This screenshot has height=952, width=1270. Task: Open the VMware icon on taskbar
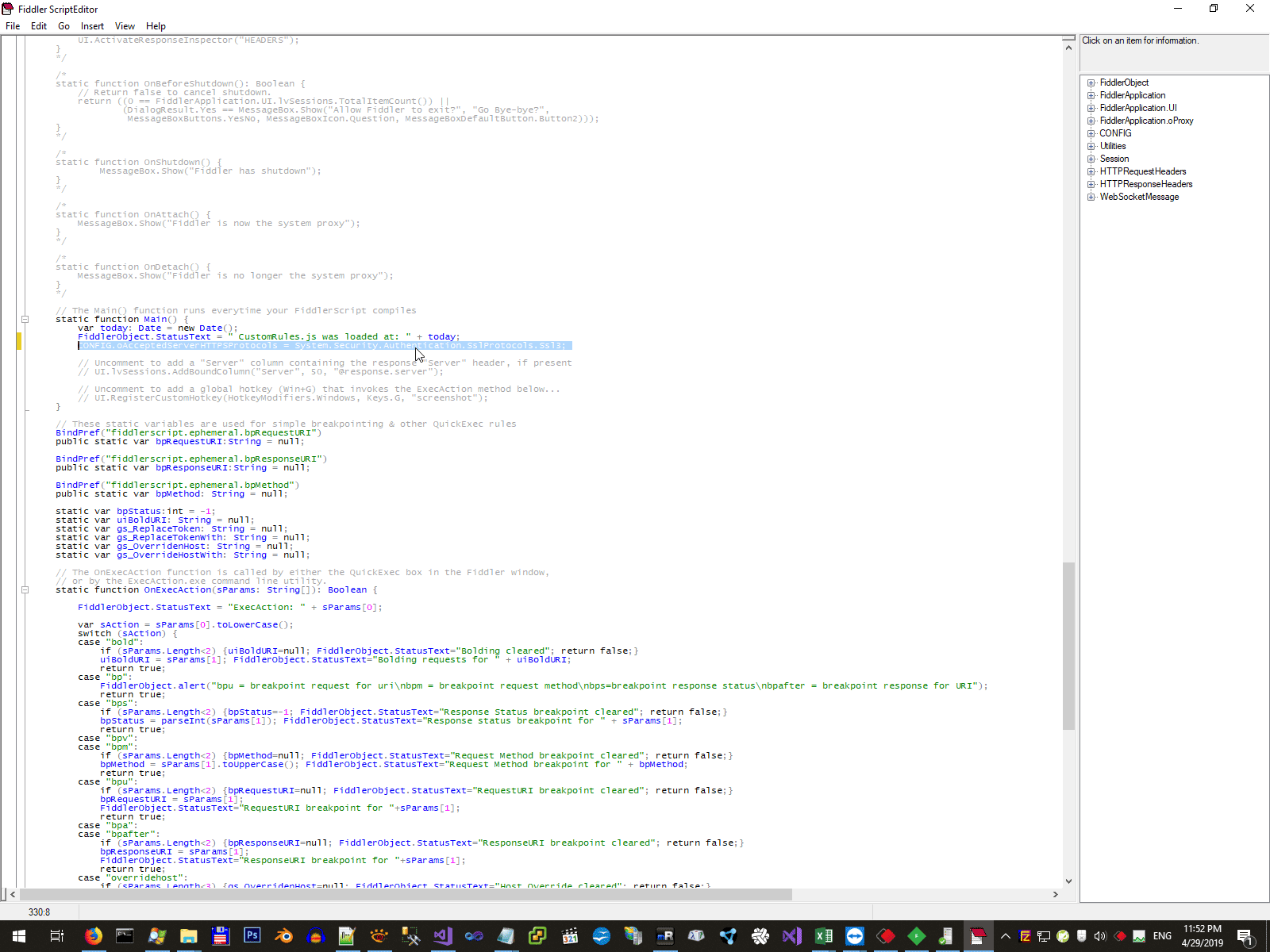point(537,936)
